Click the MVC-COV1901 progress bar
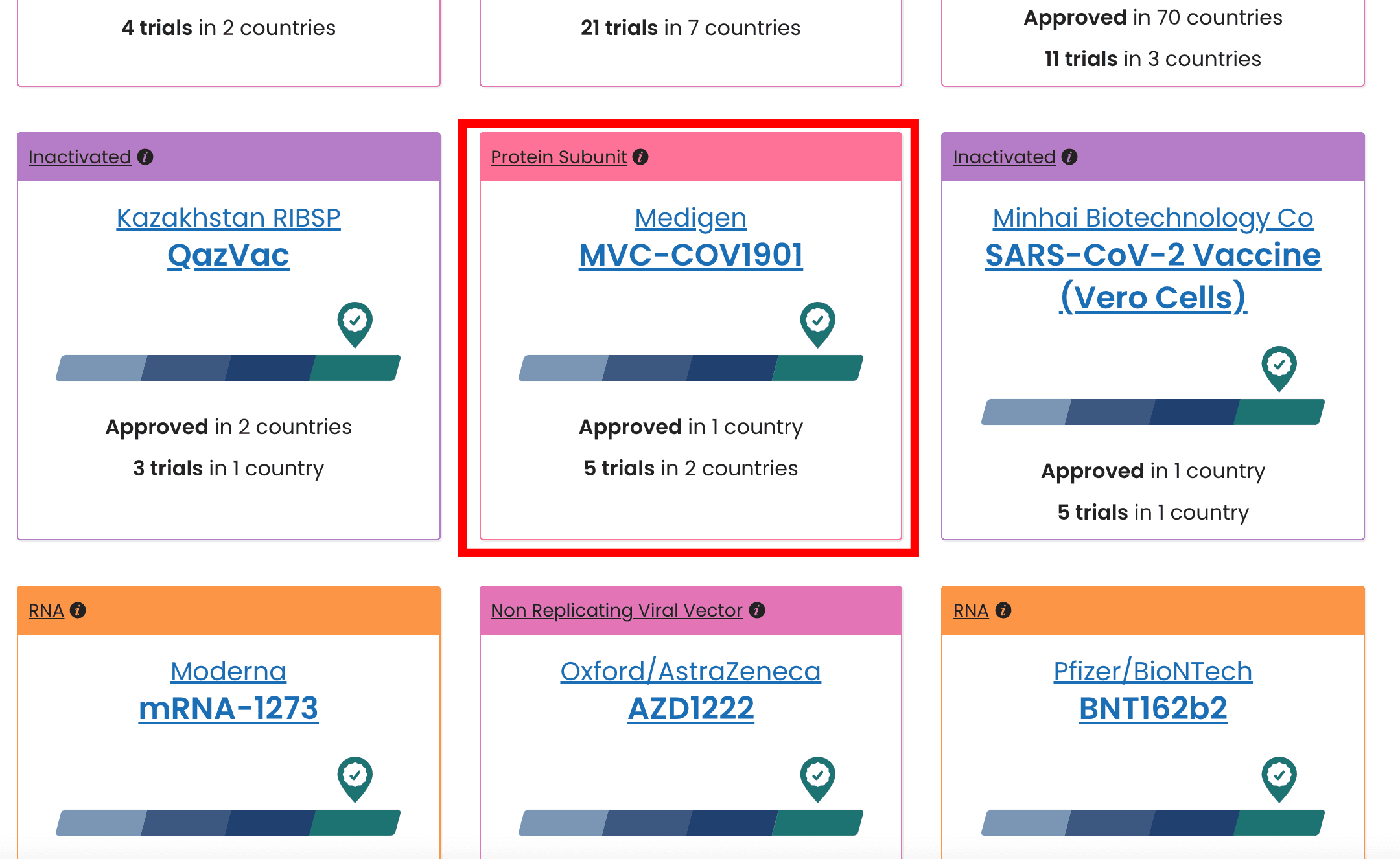The image size is (1400, 859). (691, 368)
